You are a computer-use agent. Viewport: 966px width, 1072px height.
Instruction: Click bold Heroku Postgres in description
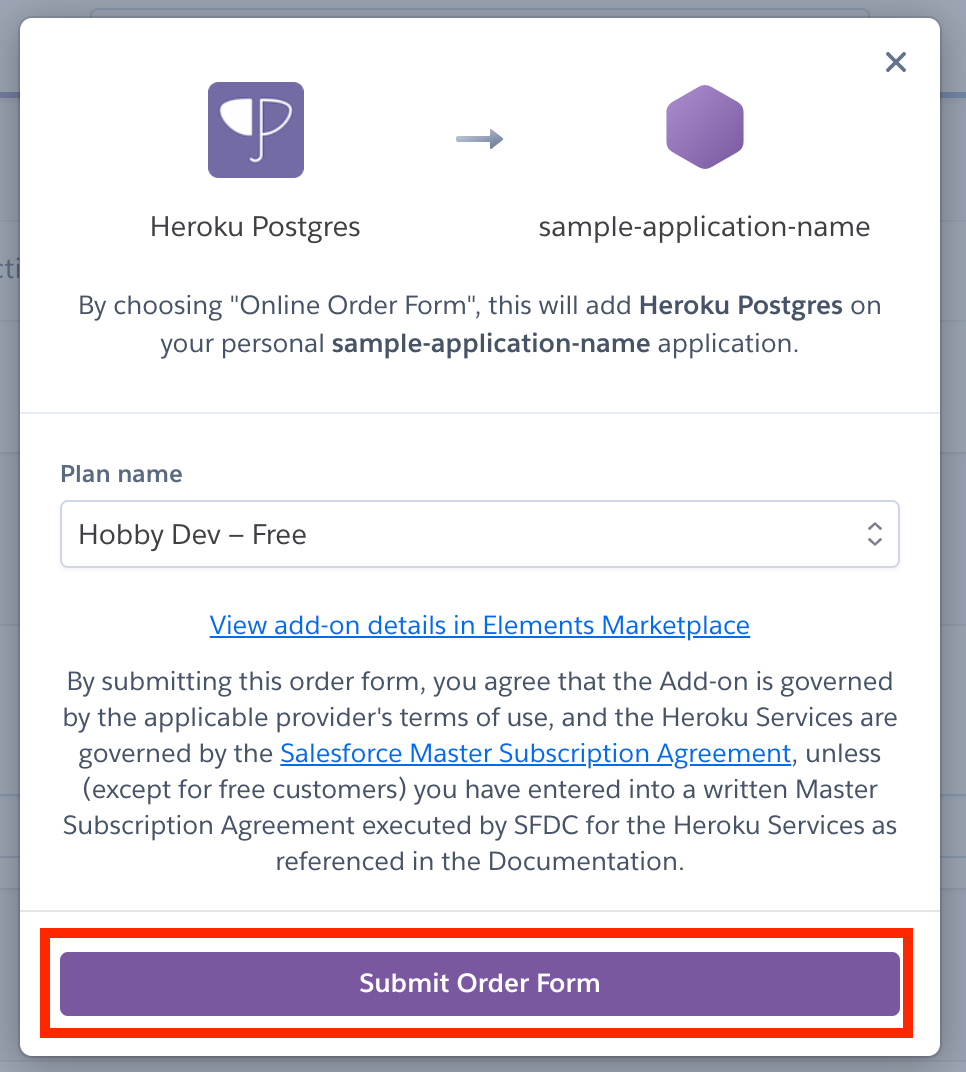coord(740,306)
